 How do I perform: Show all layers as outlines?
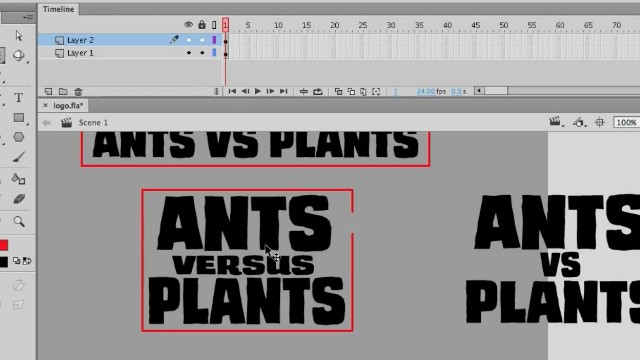[x=214, y=25]
